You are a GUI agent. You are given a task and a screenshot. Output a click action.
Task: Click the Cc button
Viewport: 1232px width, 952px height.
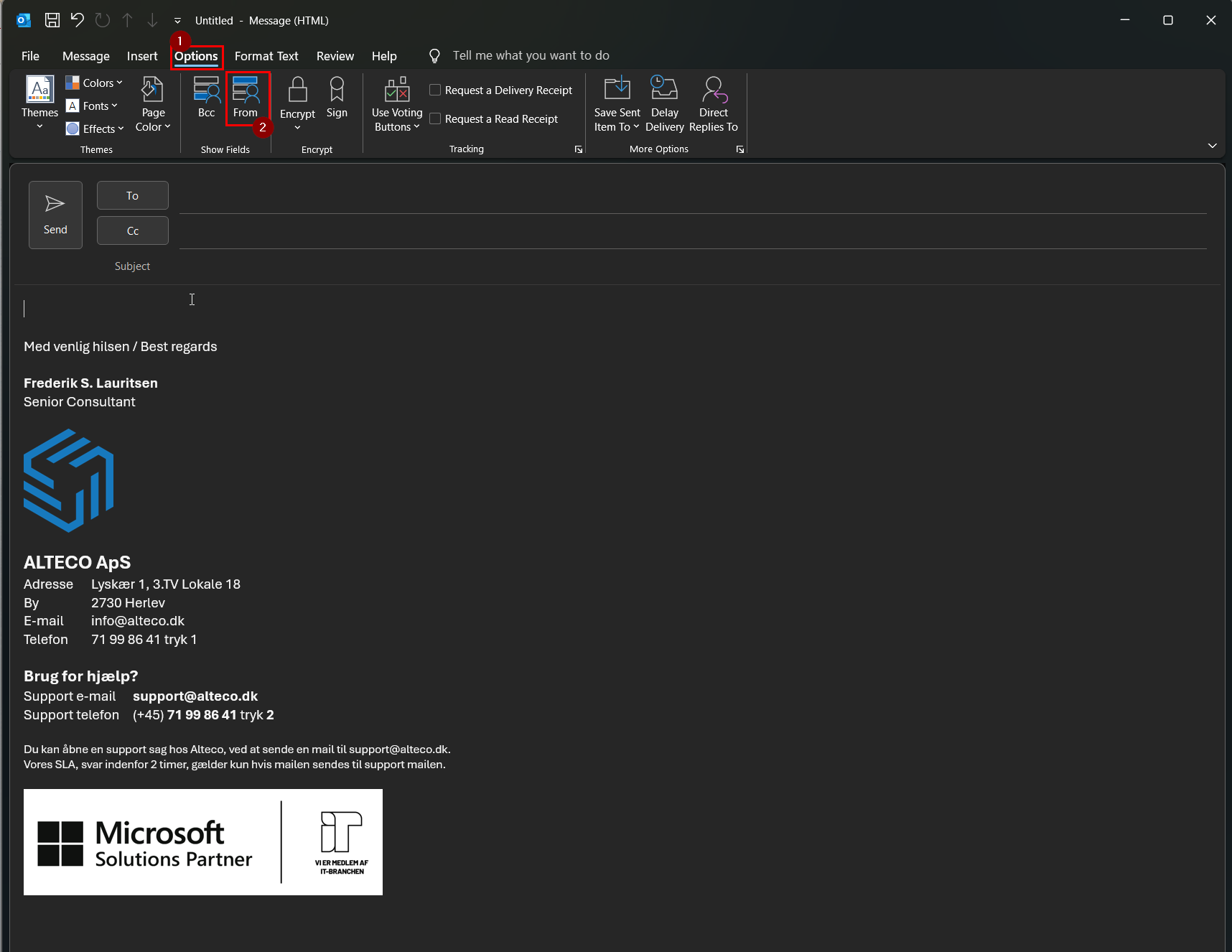pos(133,230)
